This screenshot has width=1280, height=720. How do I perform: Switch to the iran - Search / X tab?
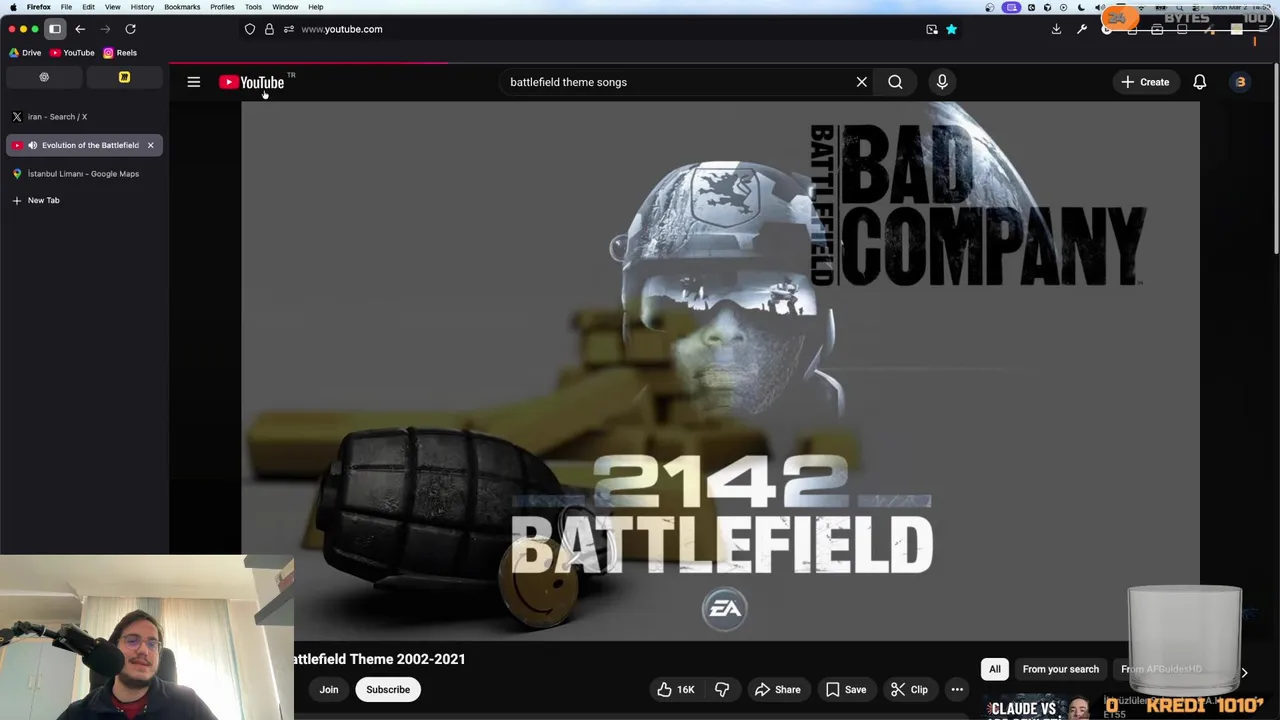(x=84, y=117)
